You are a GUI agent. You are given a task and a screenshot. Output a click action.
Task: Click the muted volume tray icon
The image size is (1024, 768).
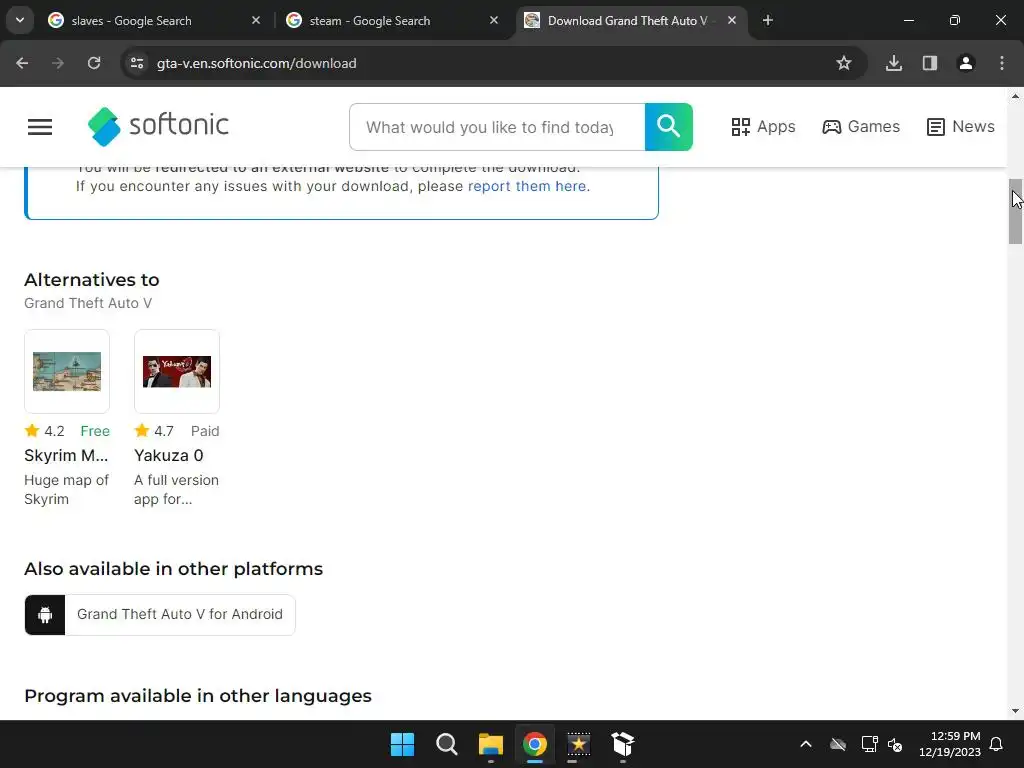point(895,744)
